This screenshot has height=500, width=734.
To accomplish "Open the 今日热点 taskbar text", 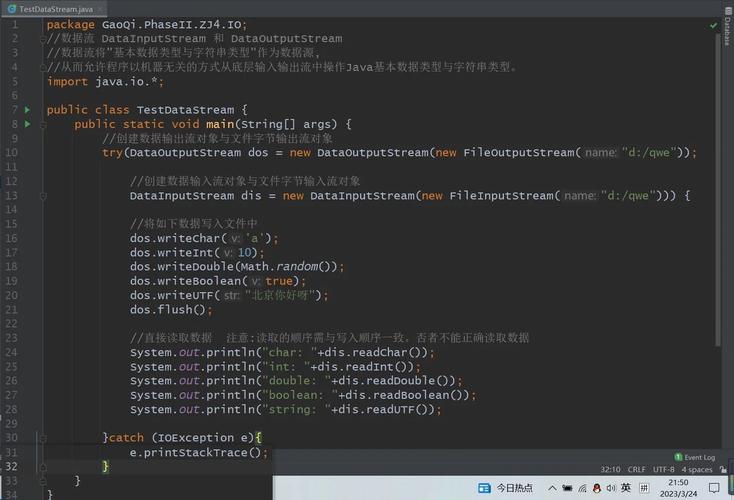I will click(514, 488).
